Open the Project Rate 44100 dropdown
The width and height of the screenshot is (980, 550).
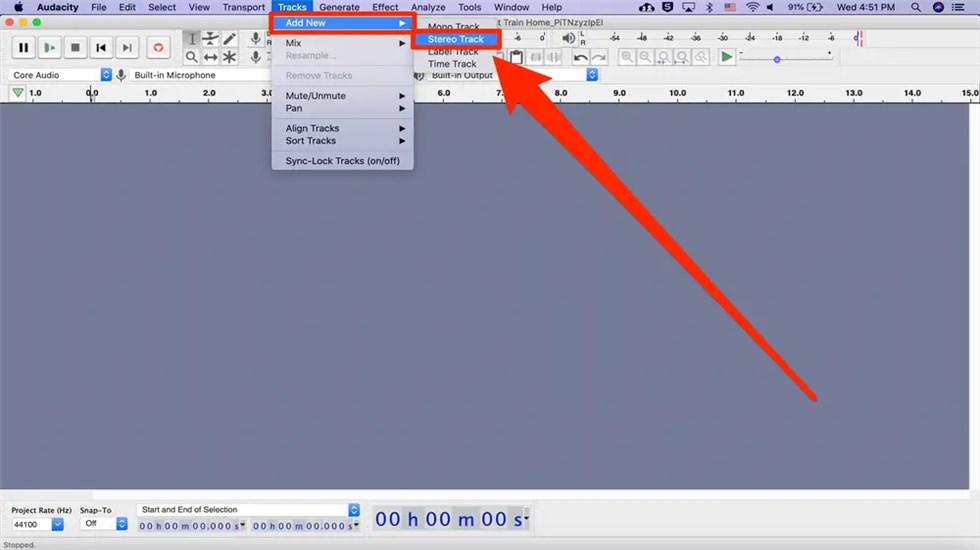37,524
